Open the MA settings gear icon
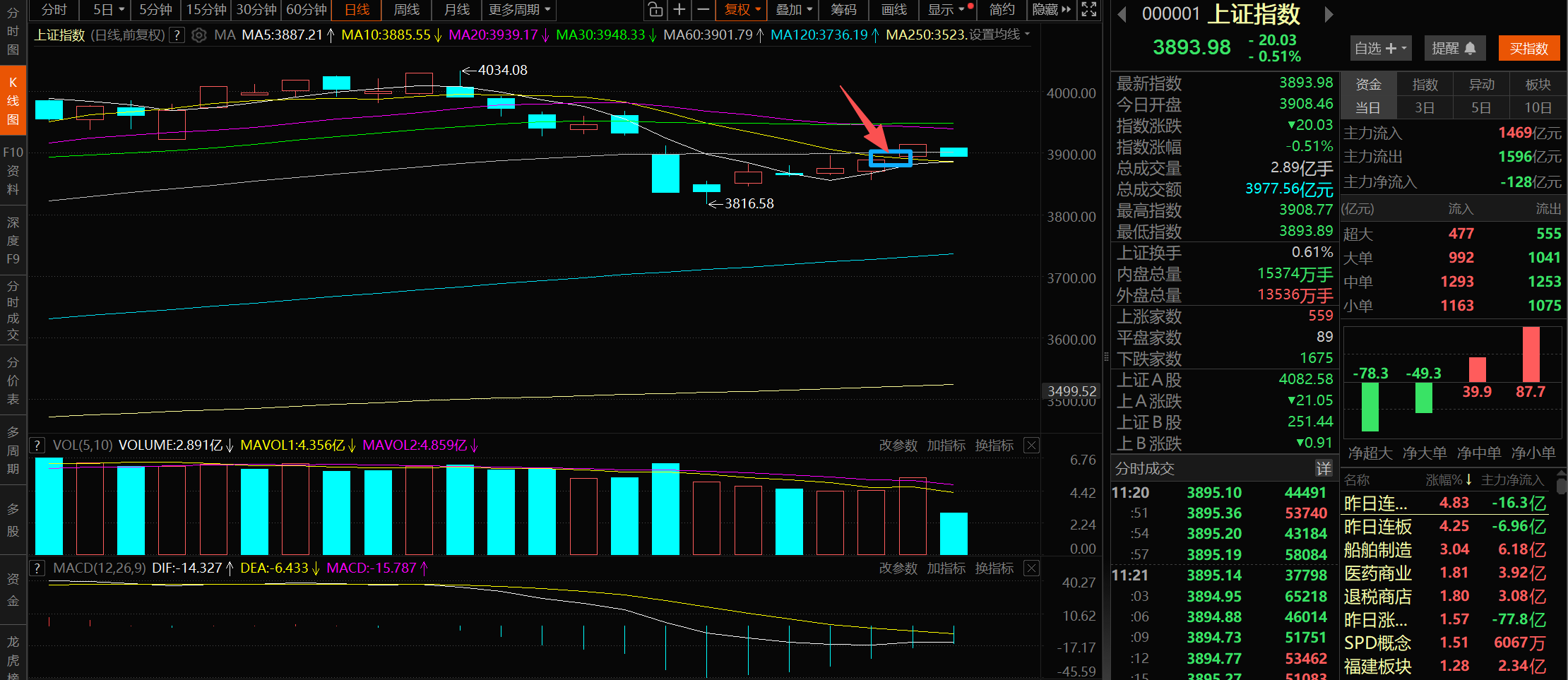Screen dimensions: 1568x680 (x=199, y=35)
